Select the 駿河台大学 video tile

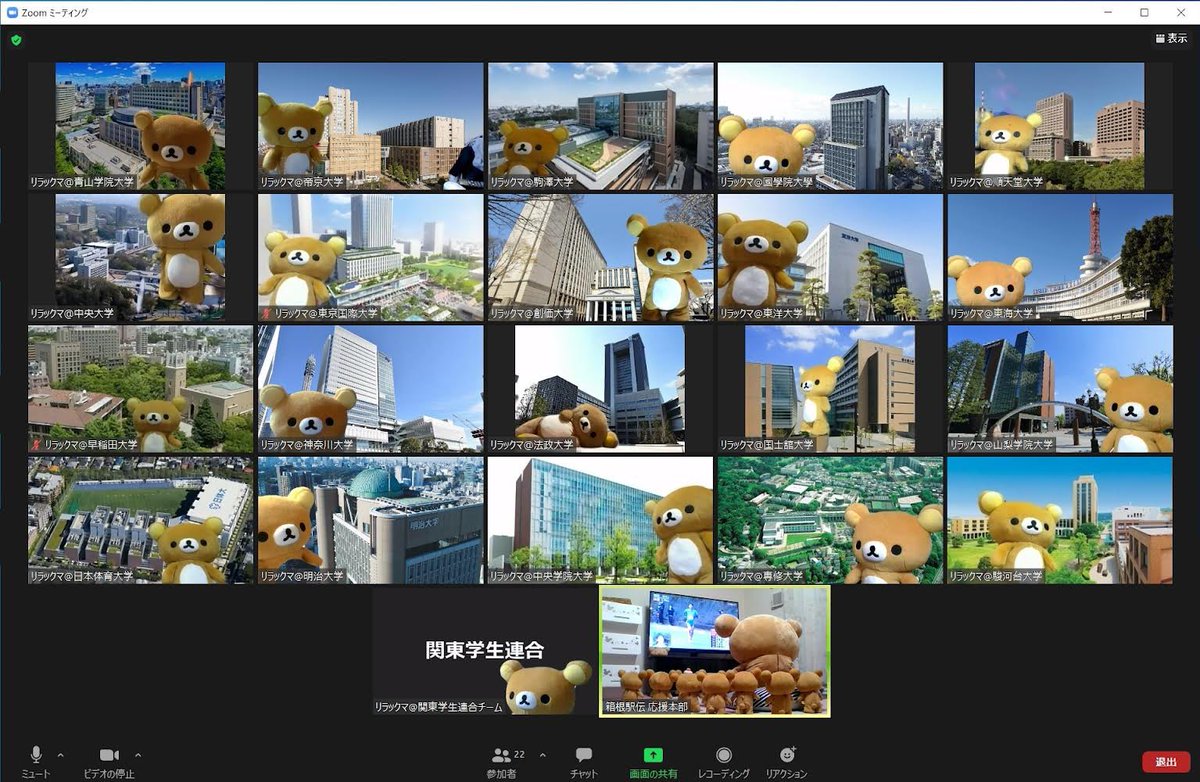tap(1060, 520)
